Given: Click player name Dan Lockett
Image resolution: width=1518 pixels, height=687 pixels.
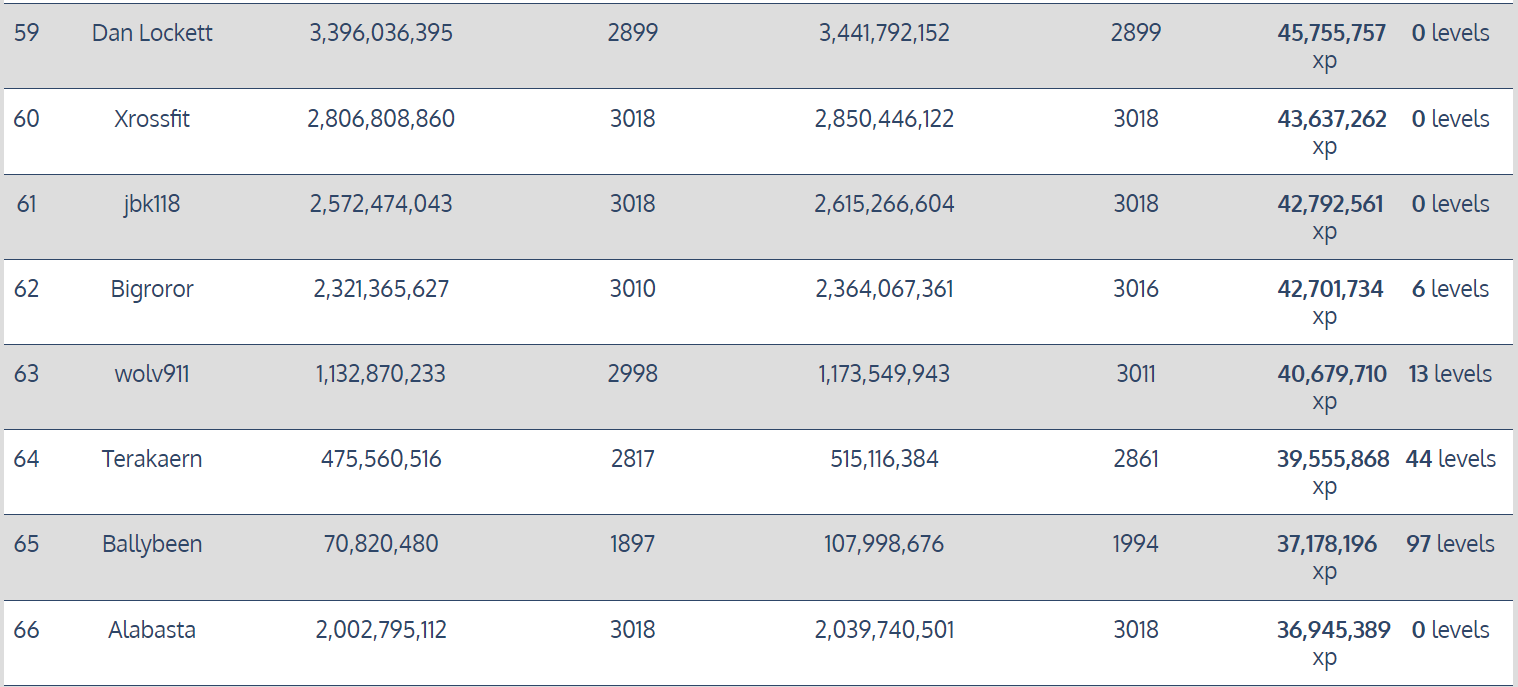Looking at the screenshot, I should tap(152, 33).
